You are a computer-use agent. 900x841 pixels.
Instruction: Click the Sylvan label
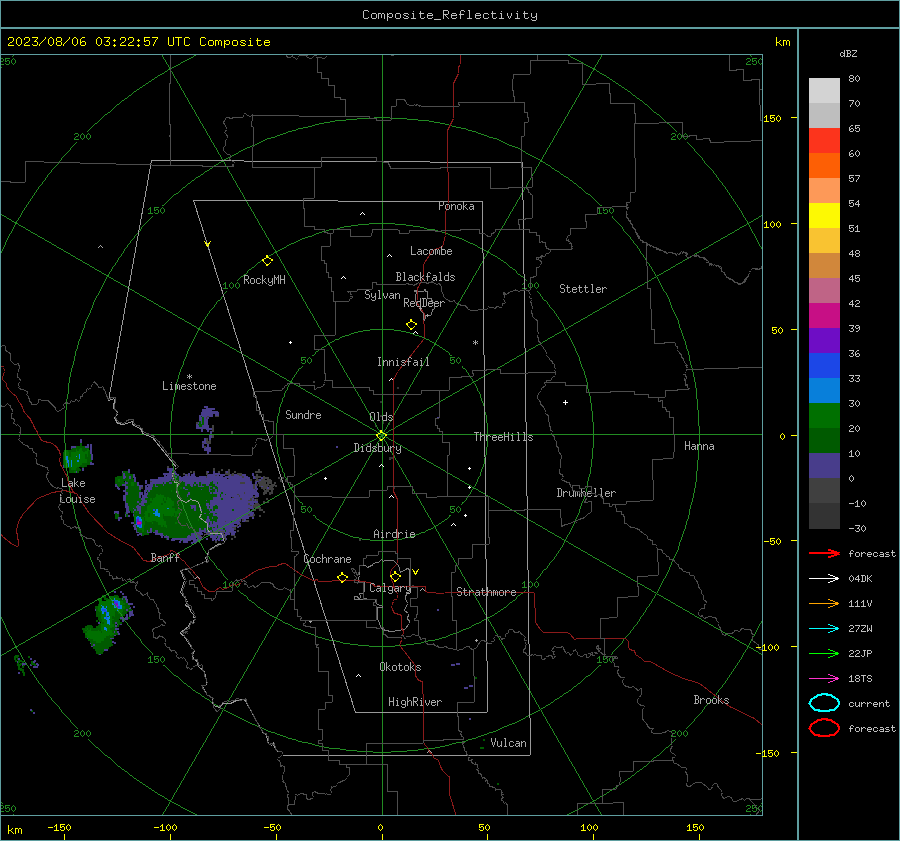click(x=382, y=295)
